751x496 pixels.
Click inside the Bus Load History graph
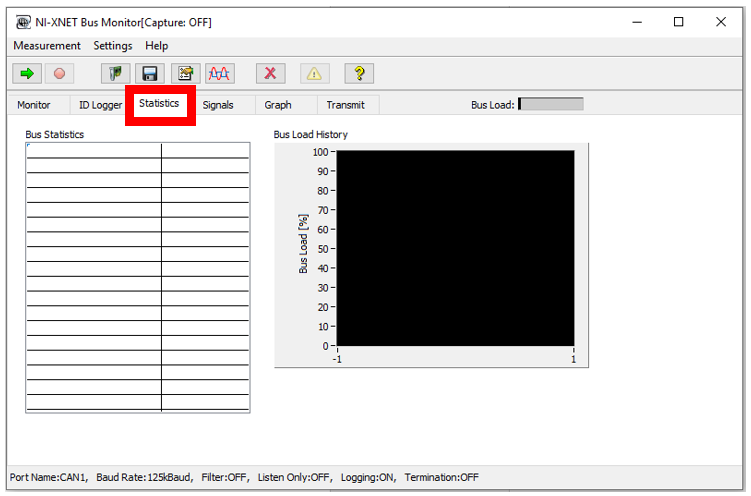click(455, 248)
